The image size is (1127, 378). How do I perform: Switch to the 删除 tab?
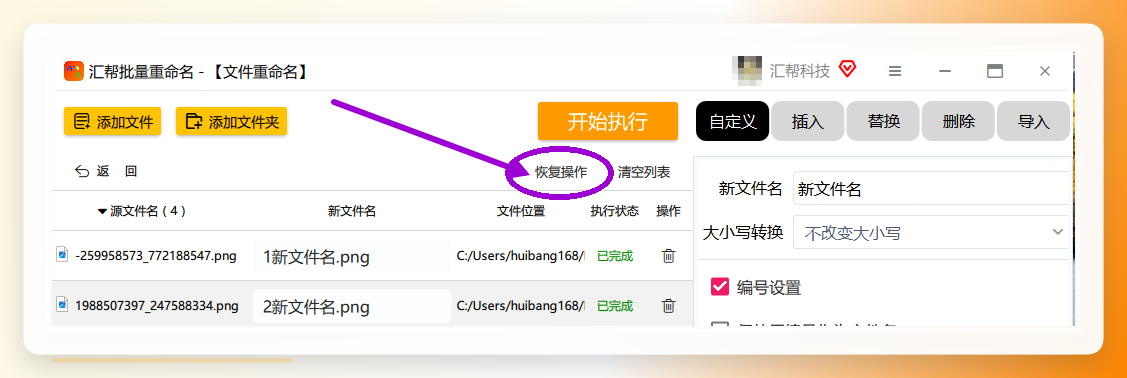959,121
